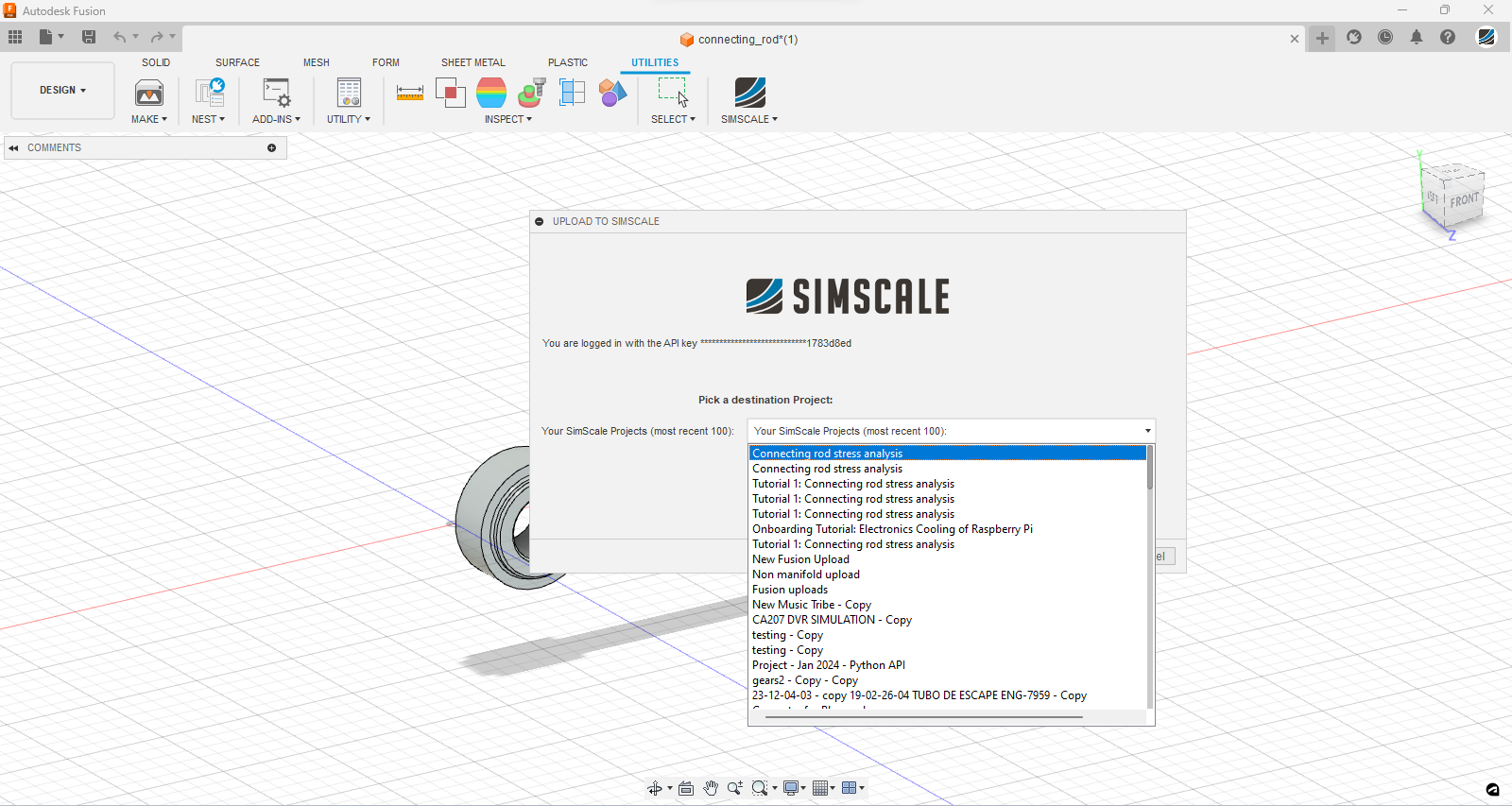The width and height of the screenshot is (1512, 806).
Task: Save the design with the floppy icon
Action: tap(89, 37)
